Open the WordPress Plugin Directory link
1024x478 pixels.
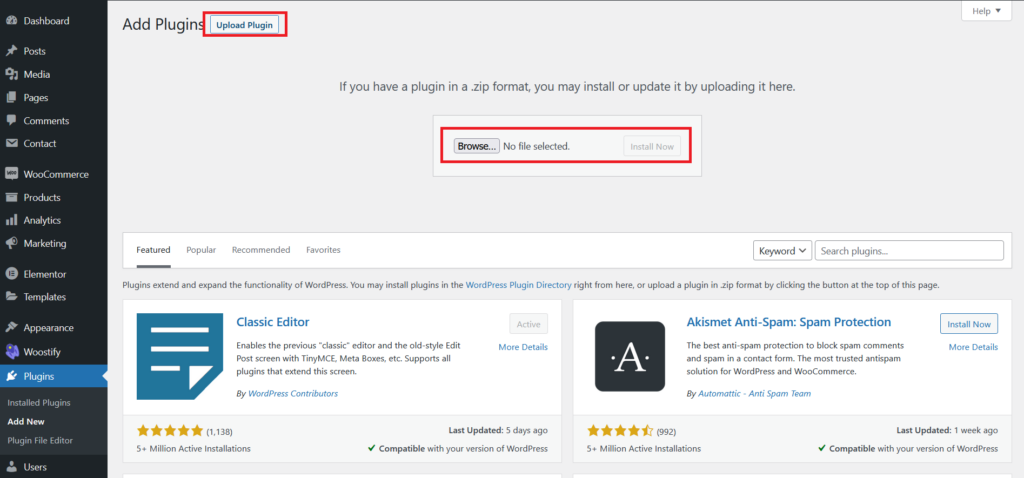(519, 285)
